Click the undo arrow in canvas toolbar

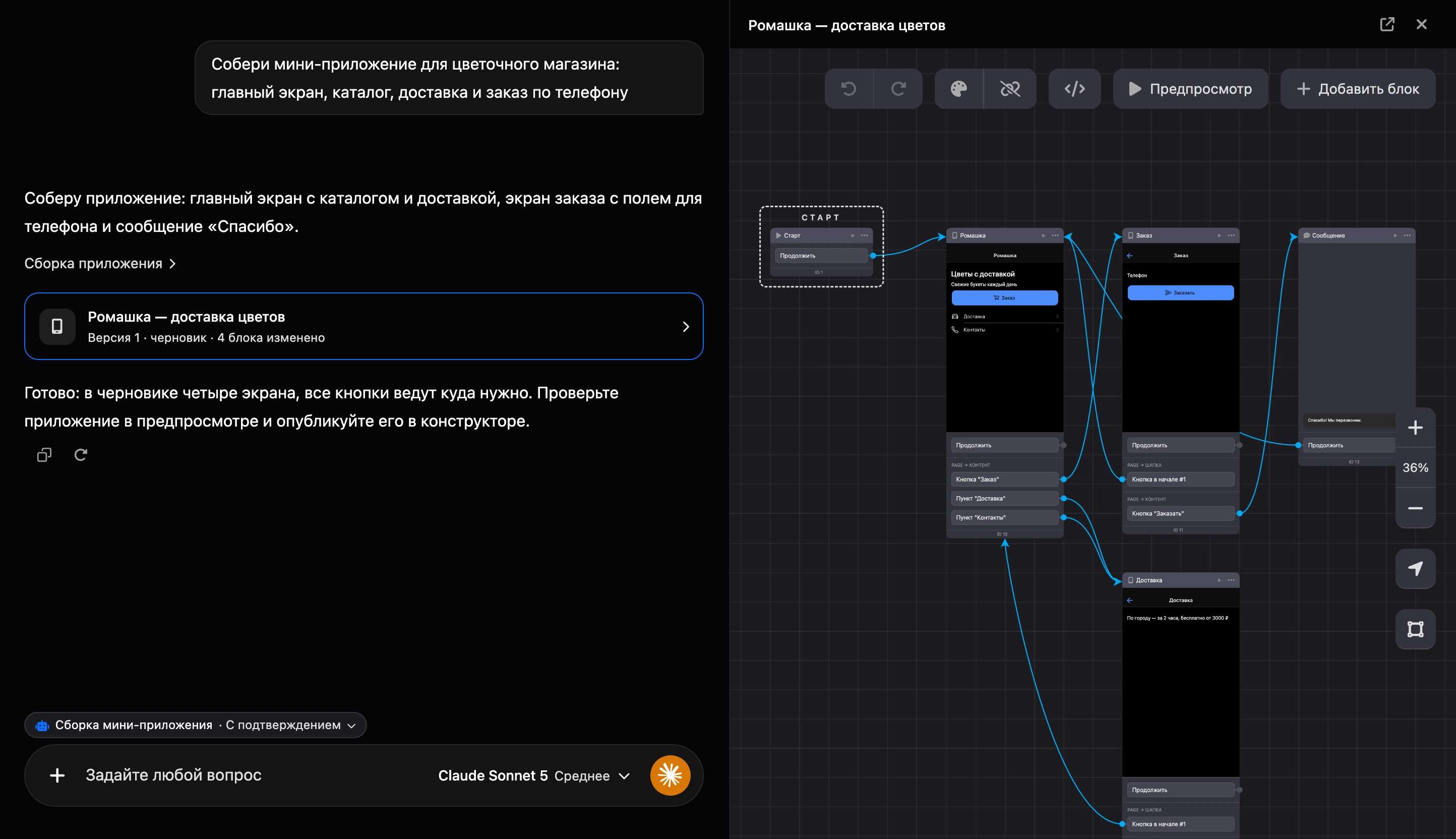848,89
